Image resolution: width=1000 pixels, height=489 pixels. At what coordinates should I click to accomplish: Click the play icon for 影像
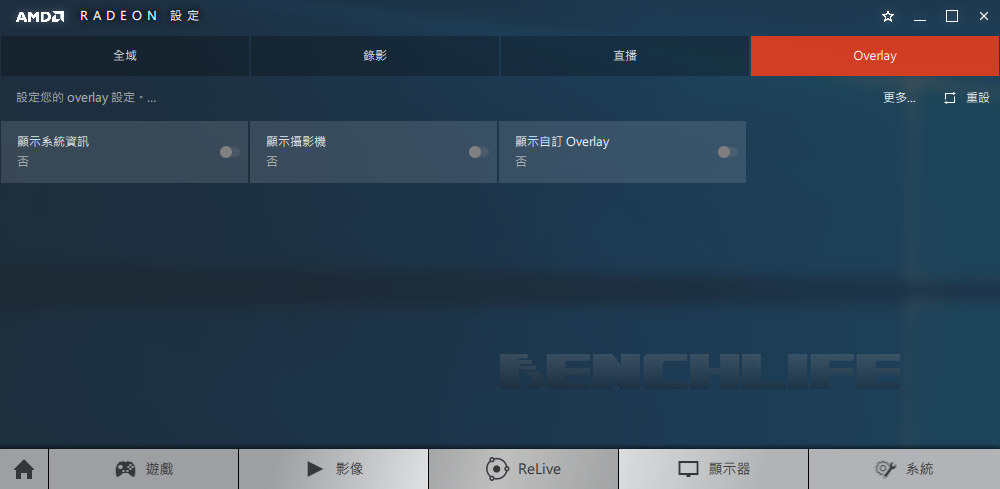(314, 469)
